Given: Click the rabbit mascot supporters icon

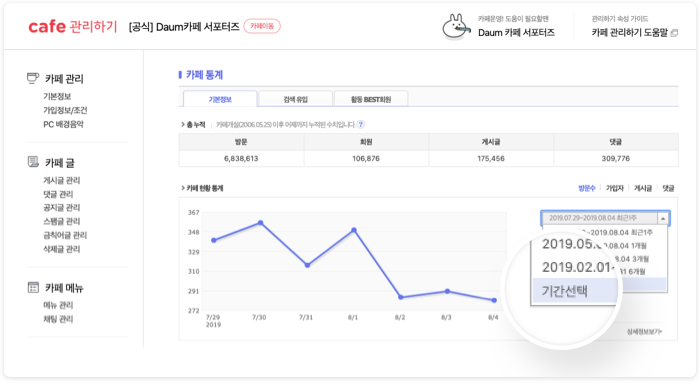Looking at the screenshot, I should click(x=456, y=27).
